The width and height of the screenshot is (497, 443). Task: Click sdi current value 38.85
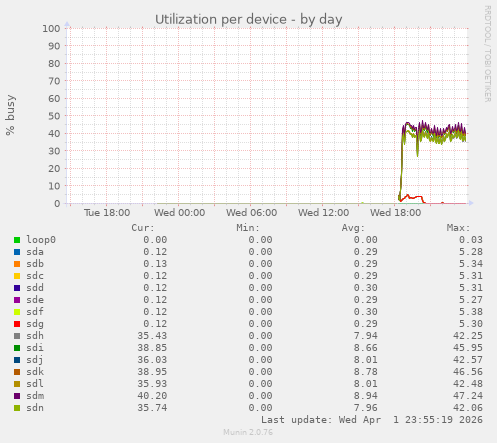[x=152, y=348]
